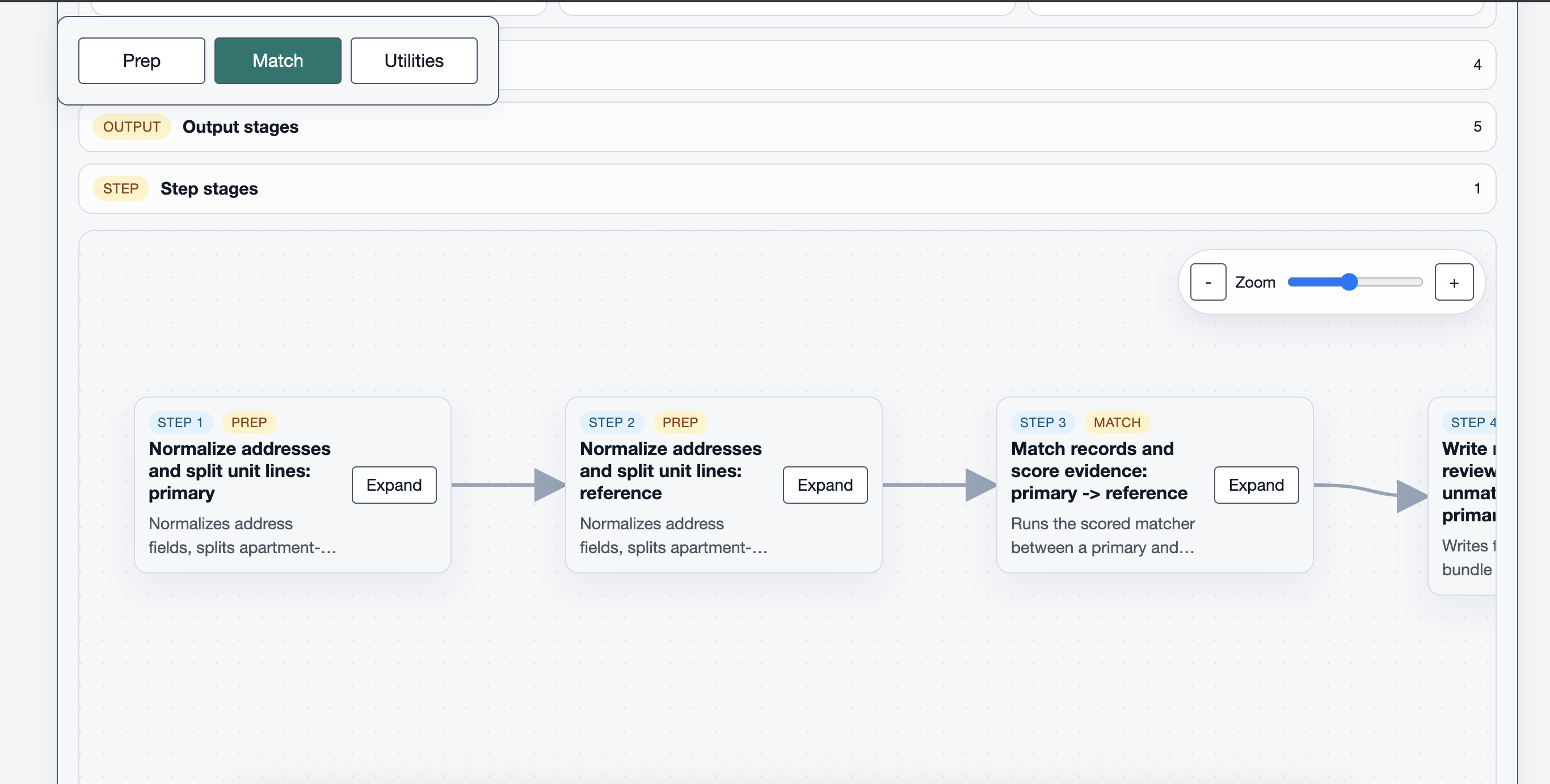This screenshot has height=784, width=1550.
Task: Click the STEP 1 badge
Action: click(180, 423)
